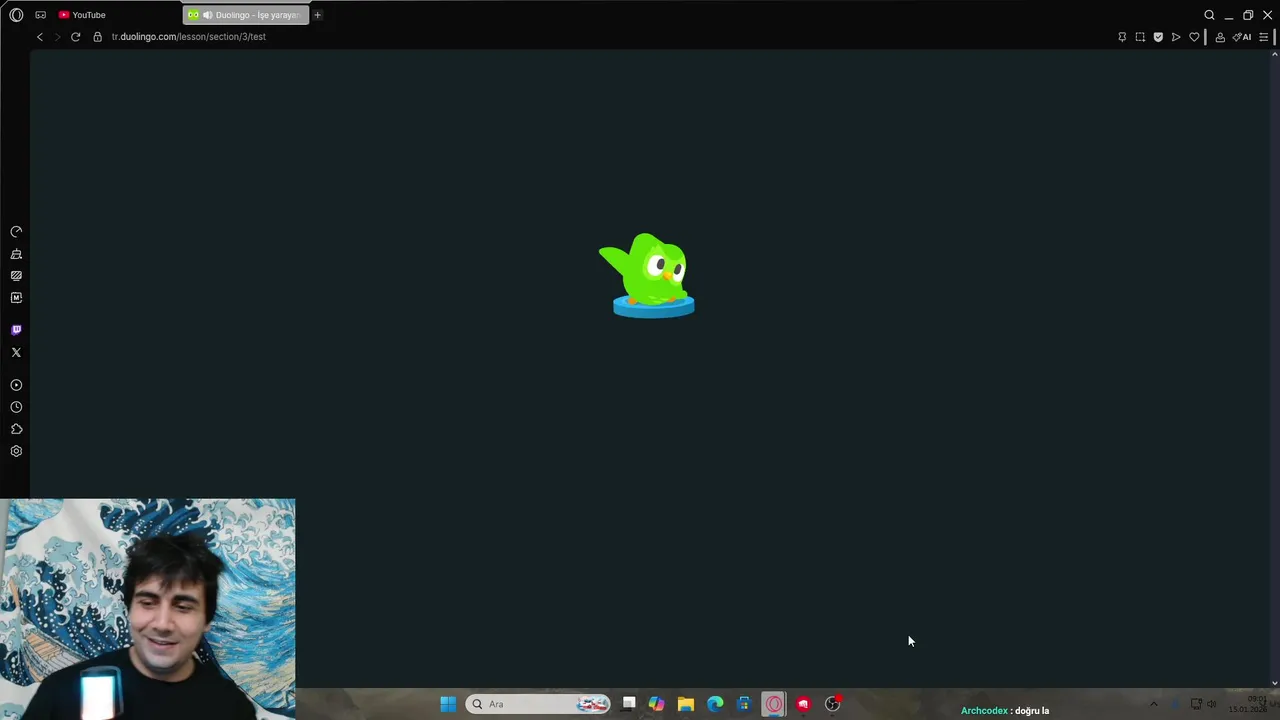
Task: Open the downloads icon in toolbar
Action: [x=1220, y=37]
